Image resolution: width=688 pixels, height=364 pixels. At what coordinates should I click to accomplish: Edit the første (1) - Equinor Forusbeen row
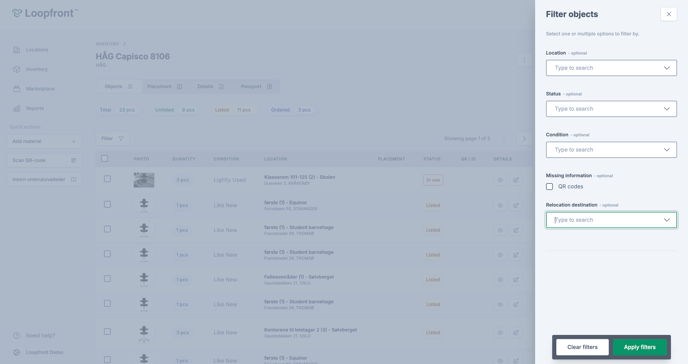pos(516,205)
